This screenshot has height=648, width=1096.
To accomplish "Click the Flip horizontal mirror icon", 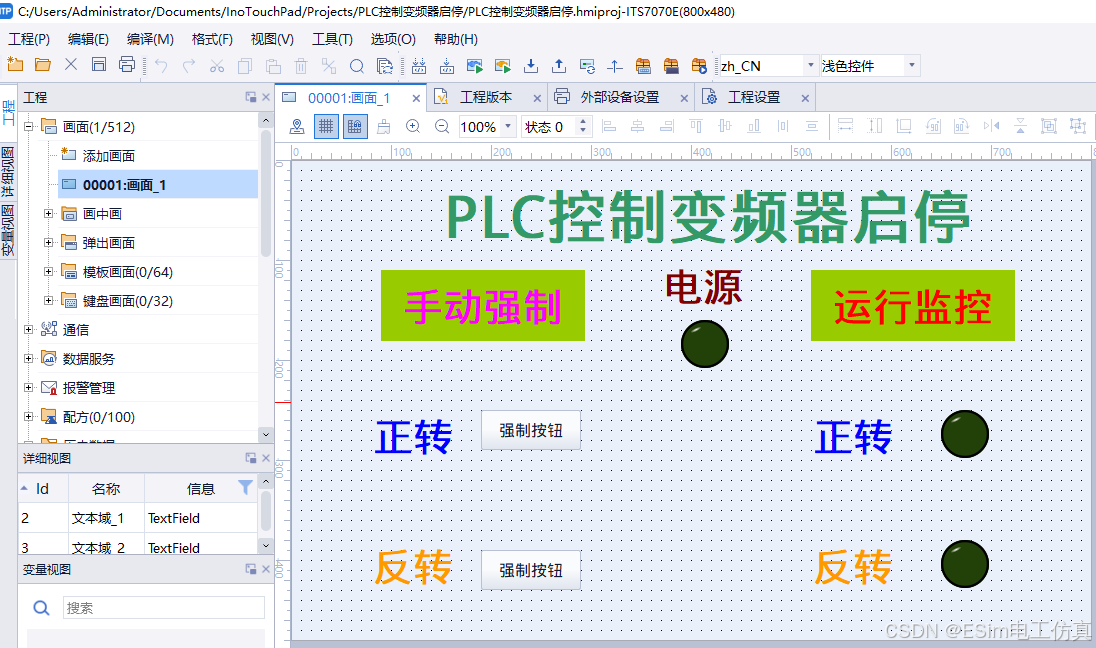I will click(x=991, y=127).
